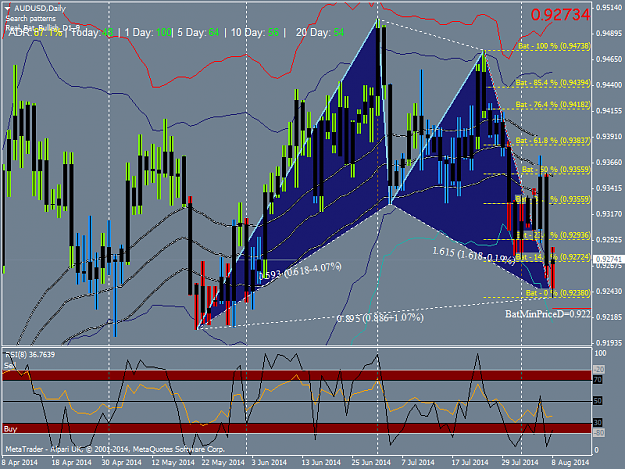Click the RSI 30 level marker

tap(597, 422)
